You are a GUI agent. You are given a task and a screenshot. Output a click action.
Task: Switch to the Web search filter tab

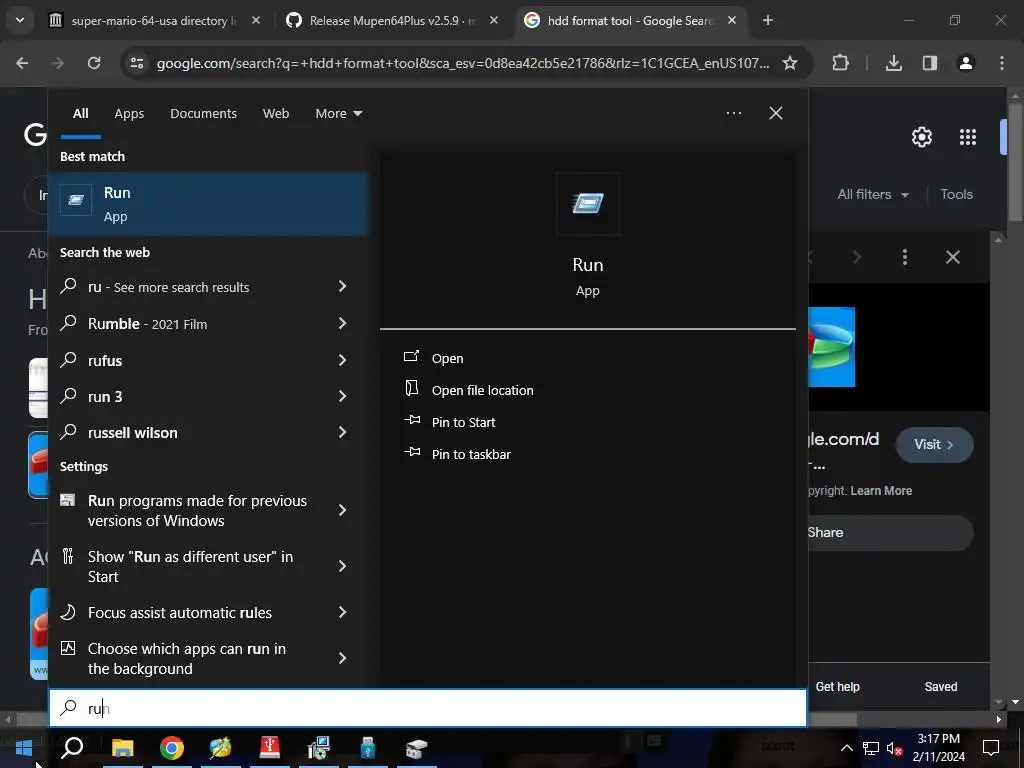(276, 114)
